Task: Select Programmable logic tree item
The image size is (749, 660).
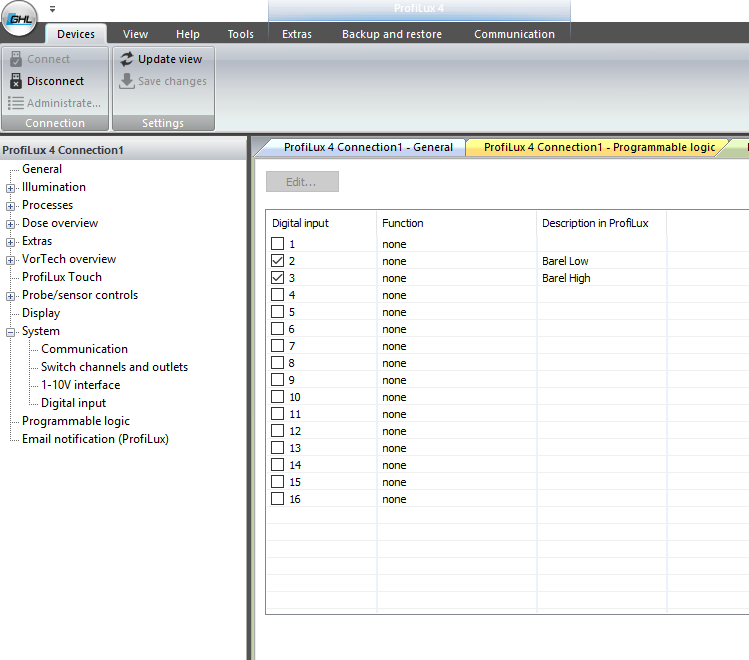Action: pyautogui.click(x=76, y=421)
